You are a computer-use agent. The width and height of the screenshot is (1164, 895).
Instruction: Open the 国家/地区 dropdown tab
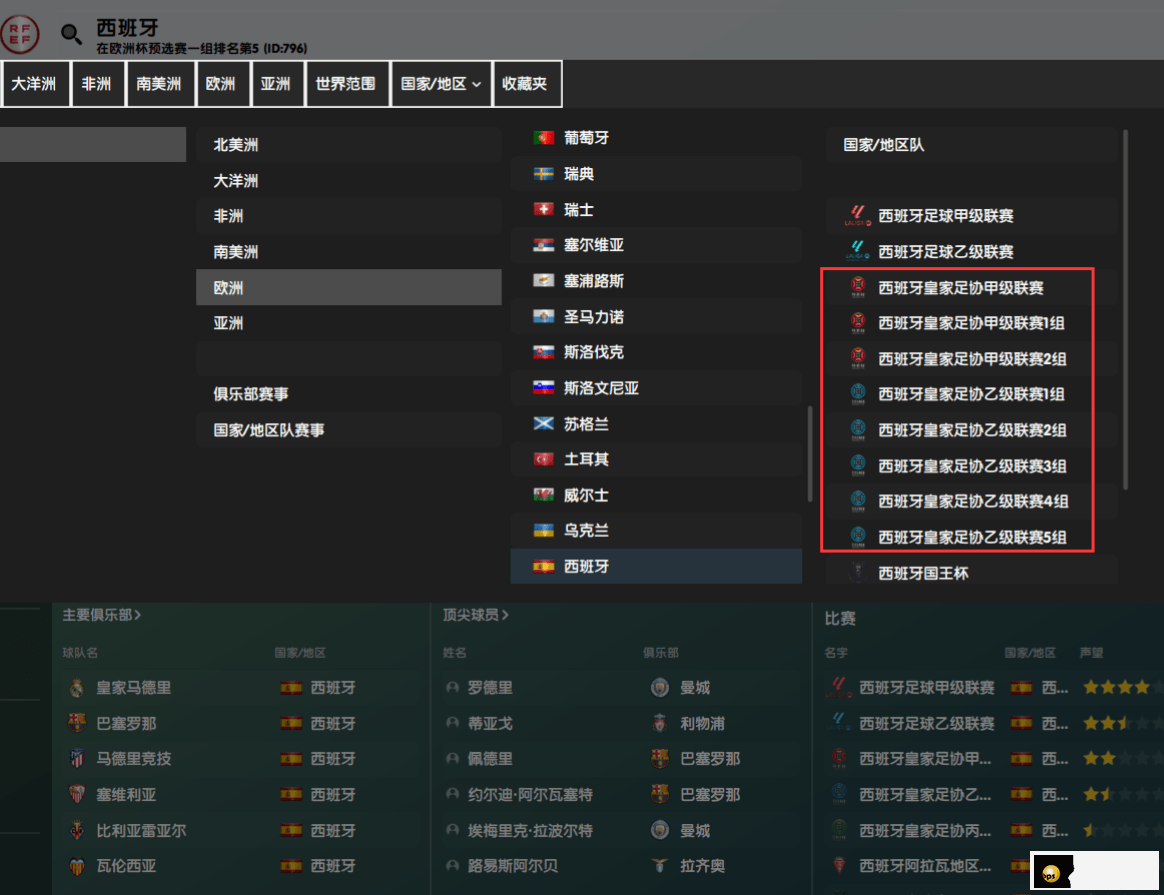click(x=441, y=84)
